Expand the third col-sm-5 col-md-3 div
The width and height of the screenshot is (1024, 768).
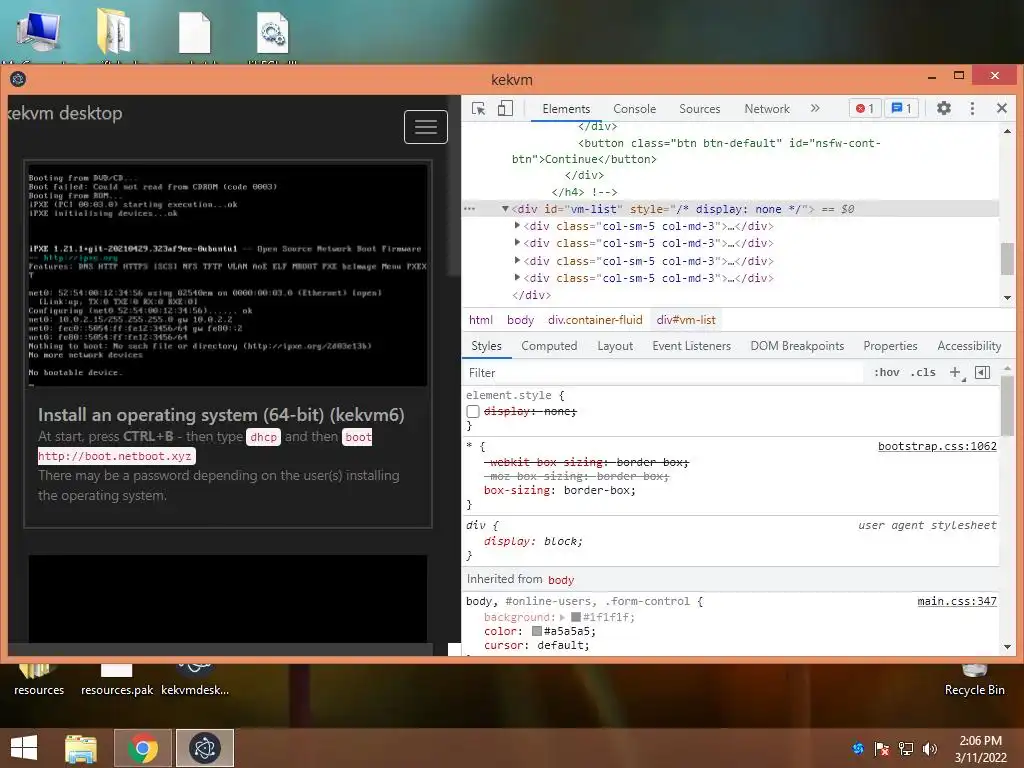(x=517, y=260)
